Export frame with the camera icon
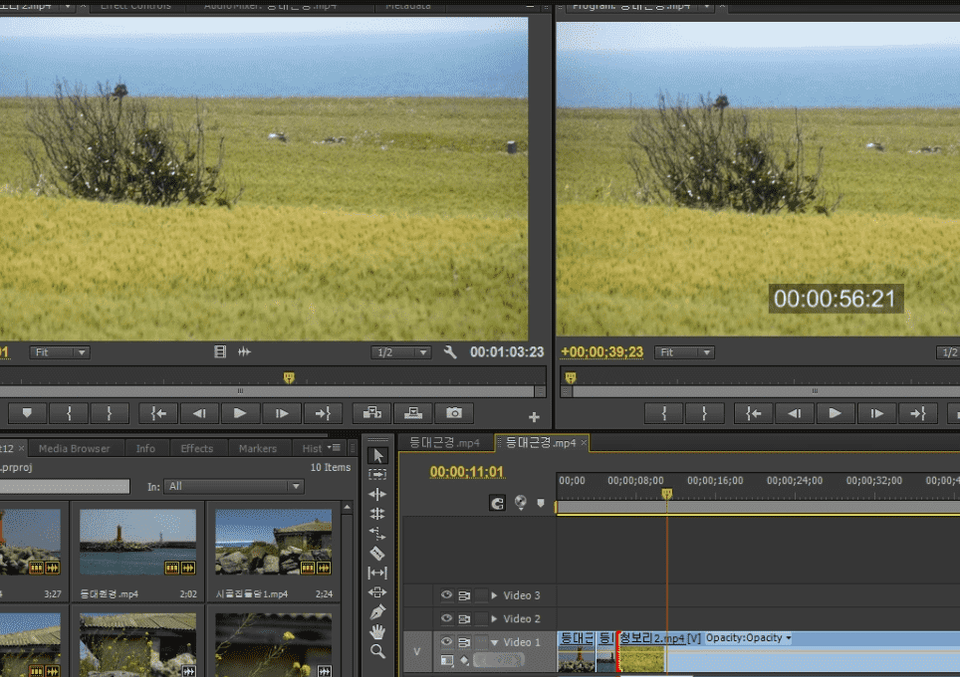 pos(454,413)
